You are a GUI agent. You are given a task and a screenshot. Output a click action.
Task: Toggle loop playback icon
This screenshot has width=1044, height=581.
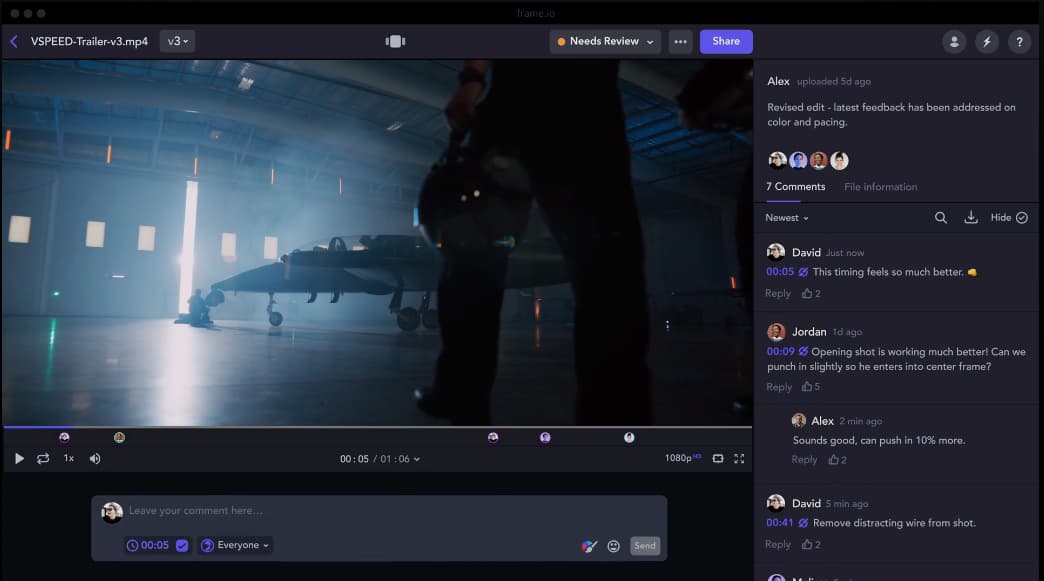(x=43, y=458)
